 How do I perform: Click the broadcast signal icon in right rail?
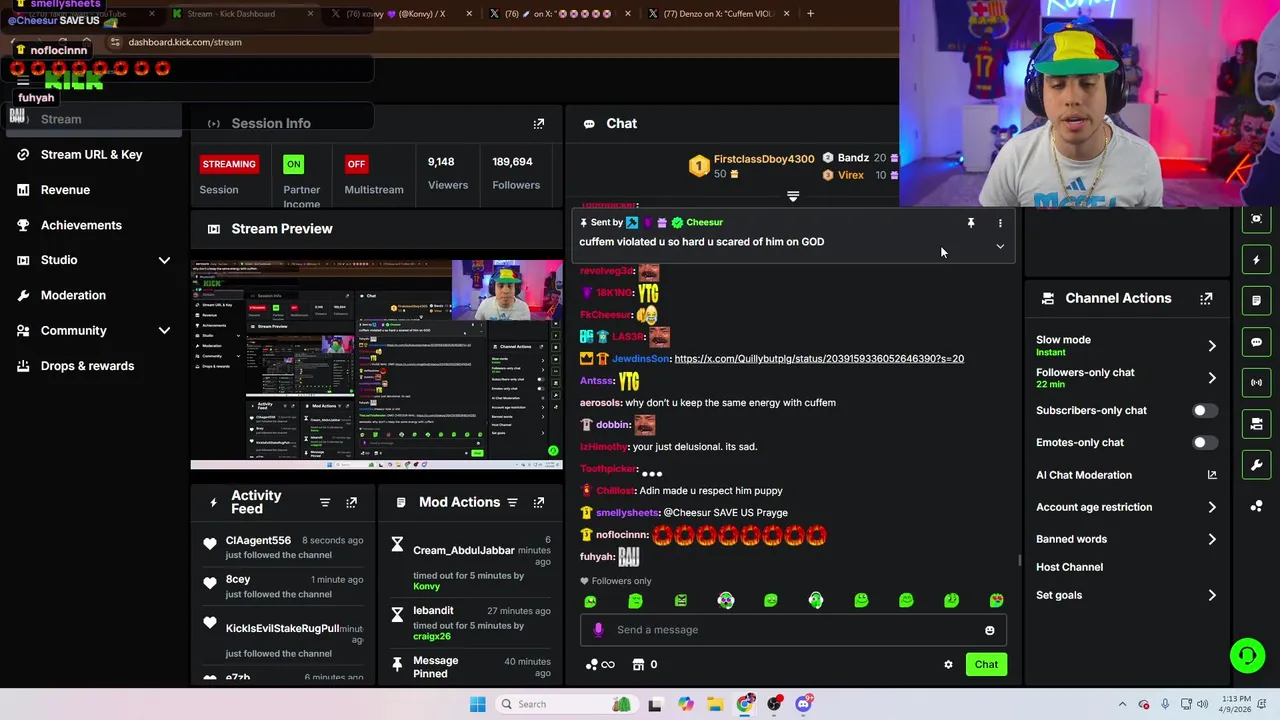1256,383
